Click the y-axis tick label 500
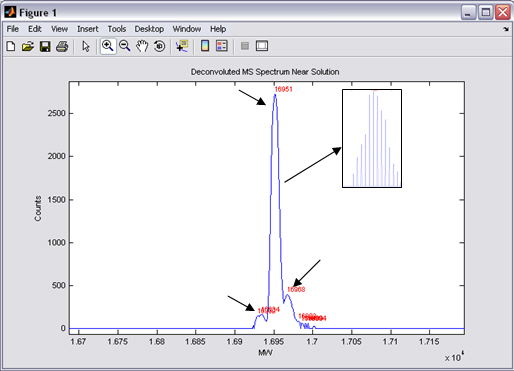 coord(58,285)
